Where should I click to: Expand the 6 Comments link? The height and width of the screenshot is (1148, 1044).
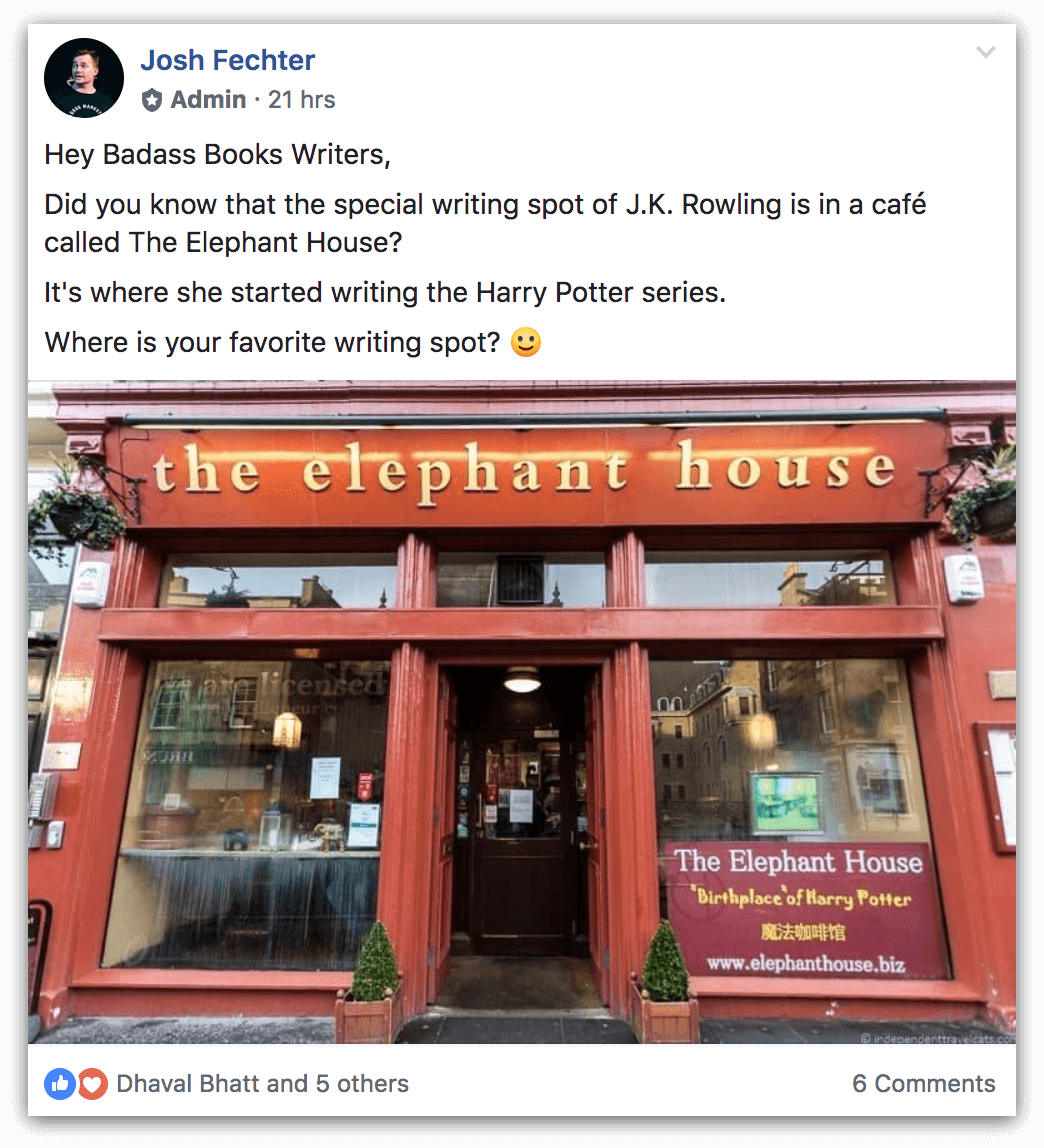[923, 1084]
